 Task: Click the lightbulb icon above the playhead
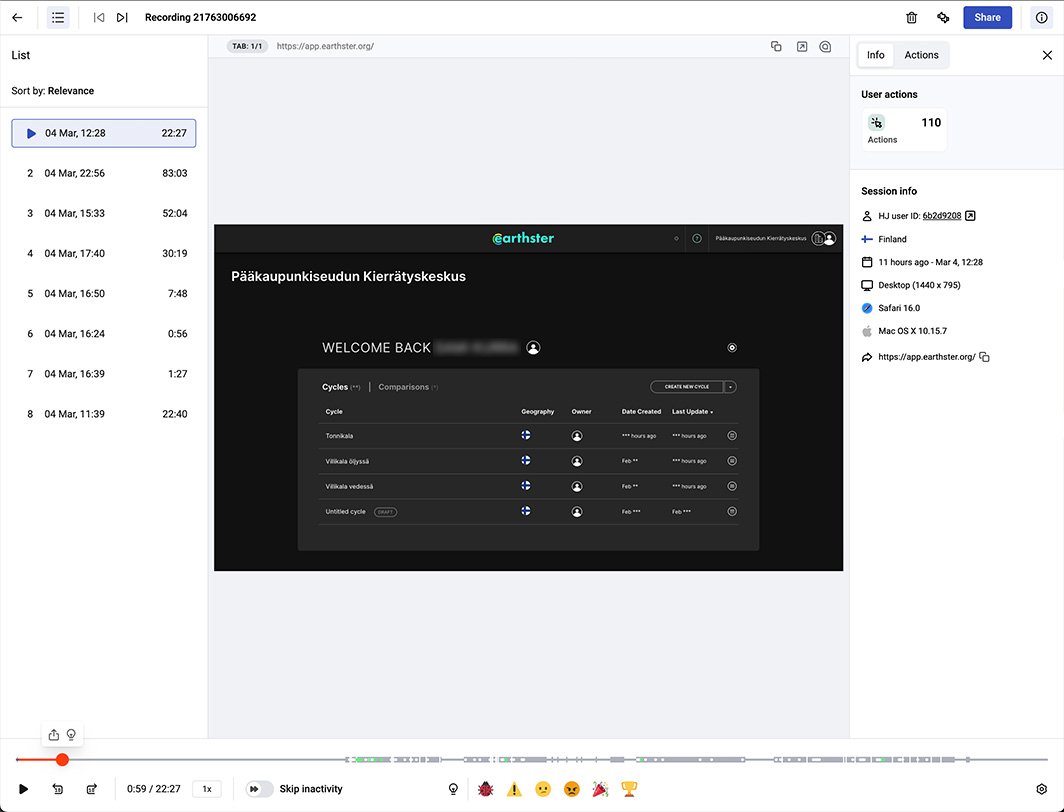(x=71, y=735)
